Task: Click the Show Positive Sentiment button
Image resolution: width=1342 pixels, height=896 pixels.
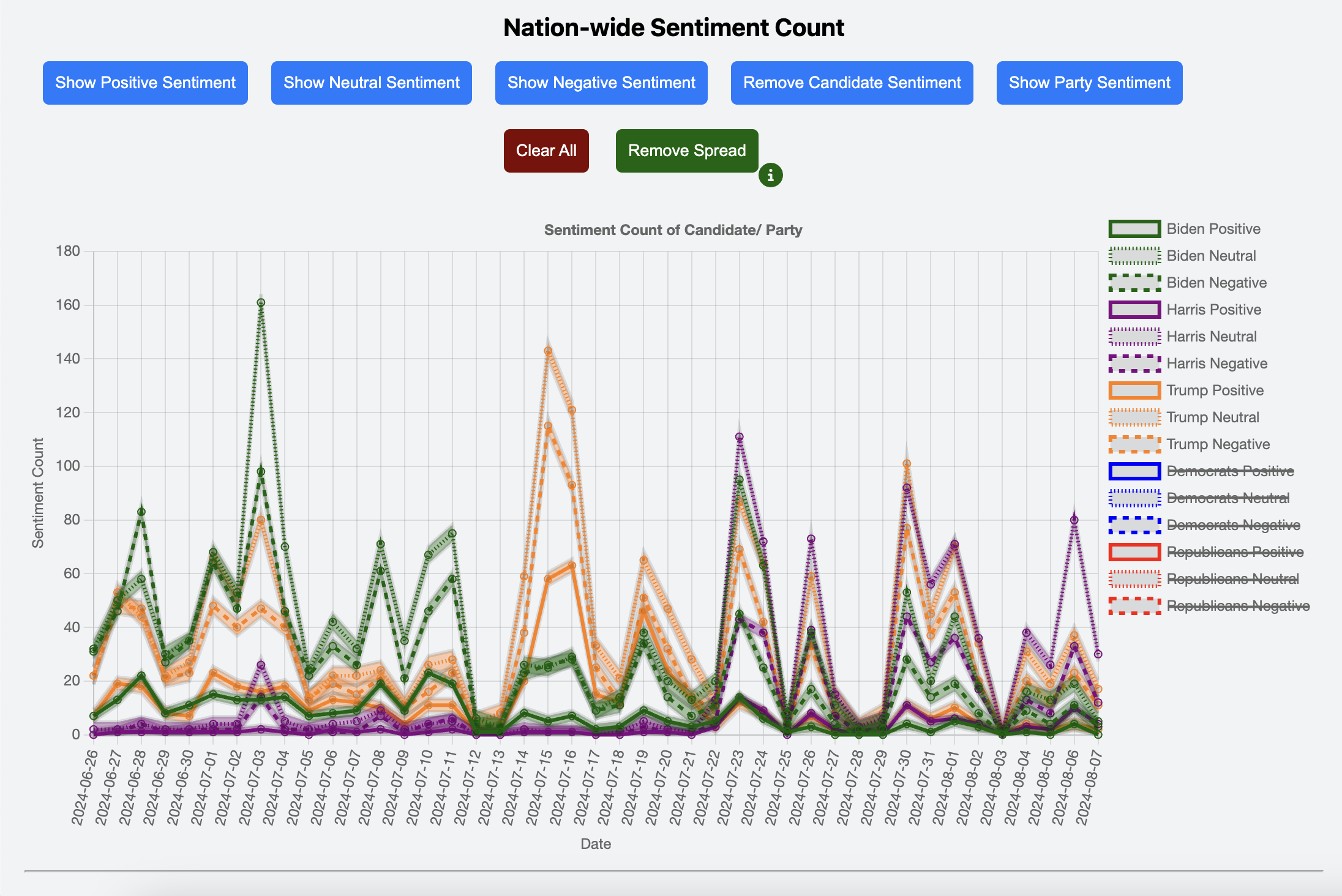Action: [145, 83]
